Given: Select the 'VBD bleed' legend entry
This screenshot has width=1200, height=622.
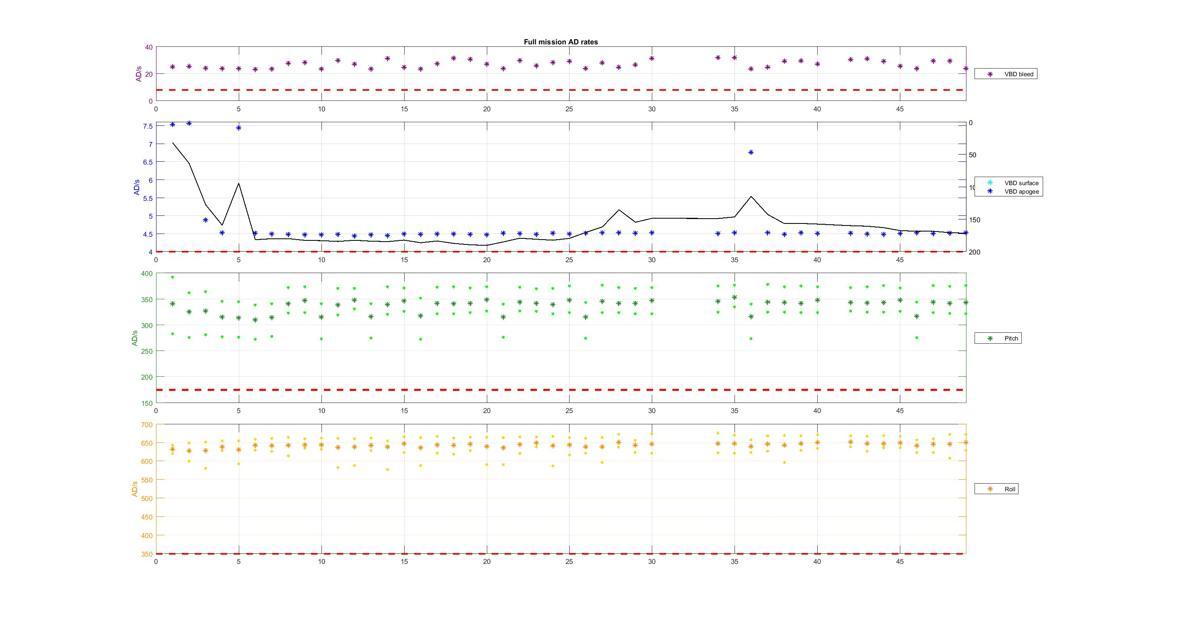Looking at the screenshot, I should point(1005,73).
